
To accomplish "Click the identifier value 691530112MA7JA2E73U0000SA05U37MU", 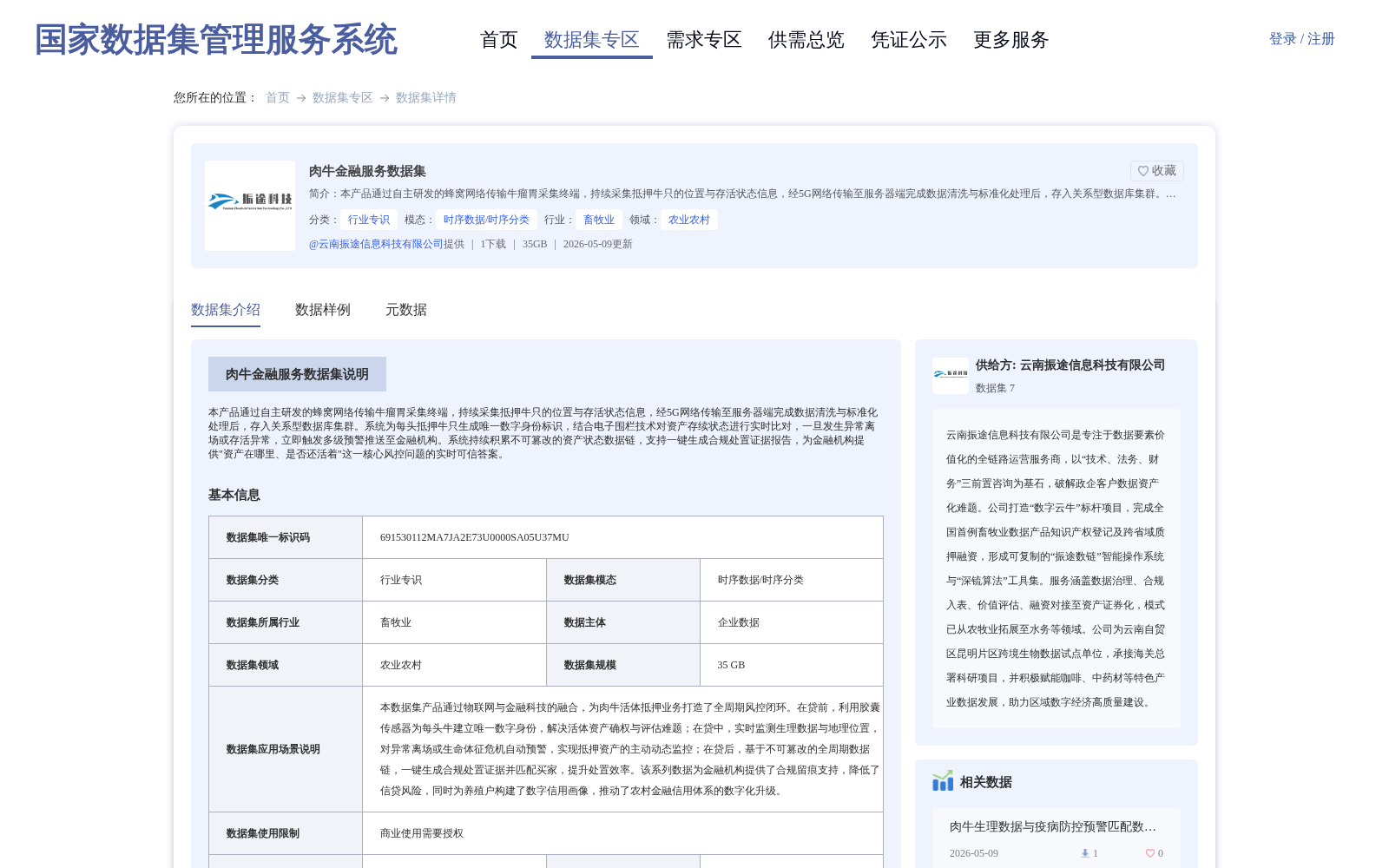I will (475, 537).
